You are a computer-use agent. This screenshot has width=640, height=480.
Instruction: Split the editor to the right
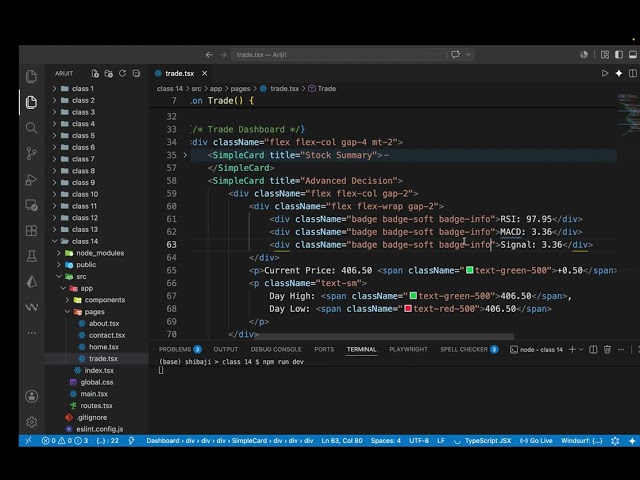pos(633,73)
